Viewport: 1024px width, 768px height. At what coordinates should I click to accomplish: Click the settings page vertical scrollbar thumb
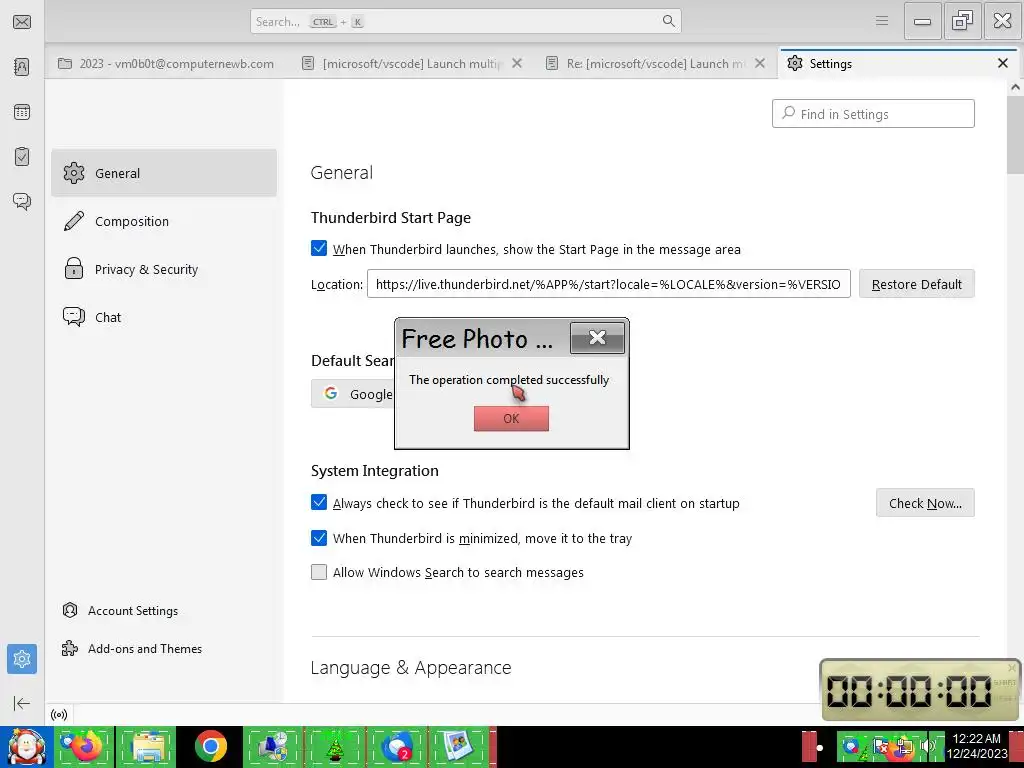(1016, 134)
